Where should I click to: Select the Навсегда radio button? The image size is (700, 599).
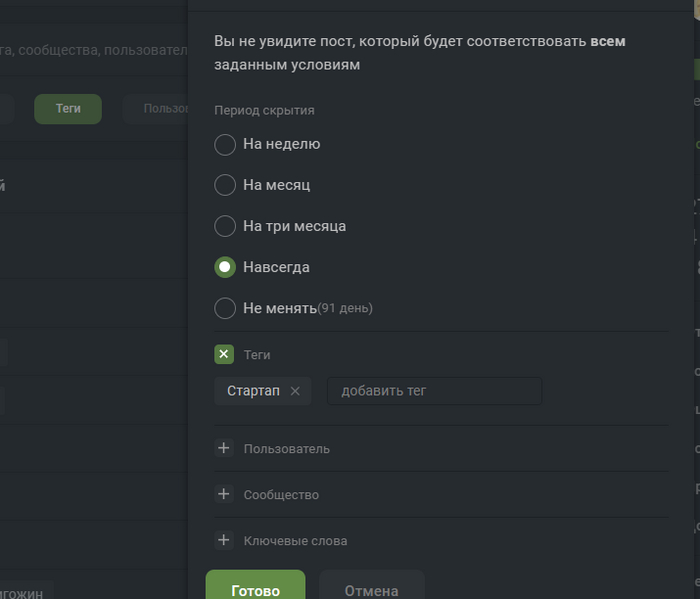[x=225, y=267]
